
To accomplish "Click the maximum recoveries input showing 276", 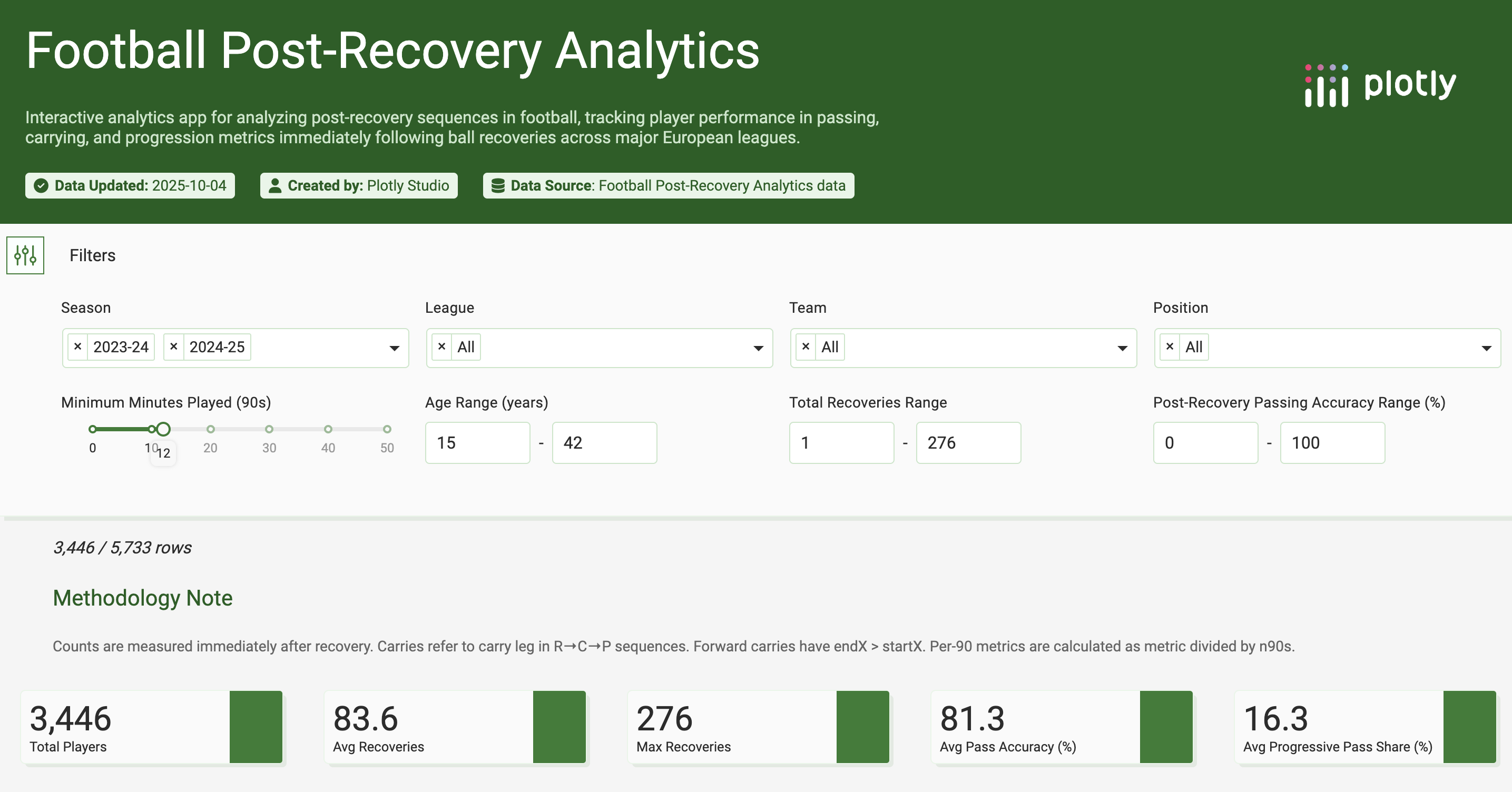I will (968, 443).
